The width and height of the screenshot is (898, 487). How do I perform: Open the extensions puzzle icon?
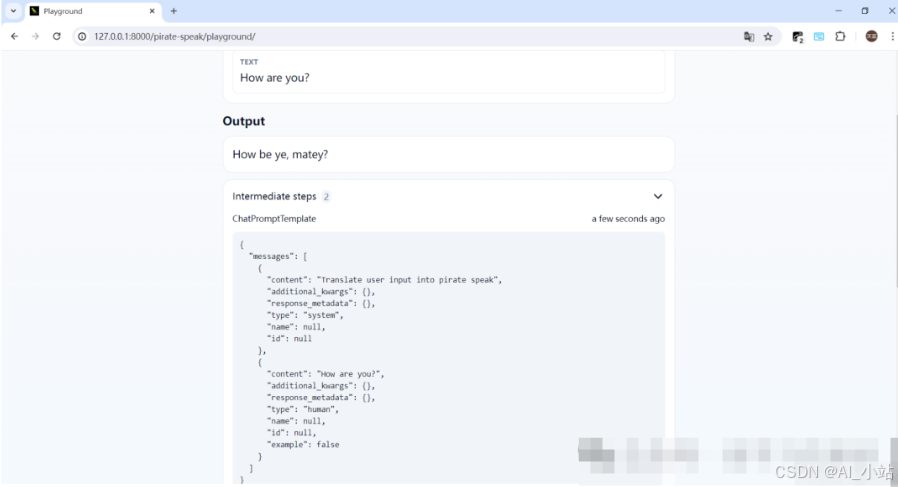pyautogui.click(x=840, y=36)
